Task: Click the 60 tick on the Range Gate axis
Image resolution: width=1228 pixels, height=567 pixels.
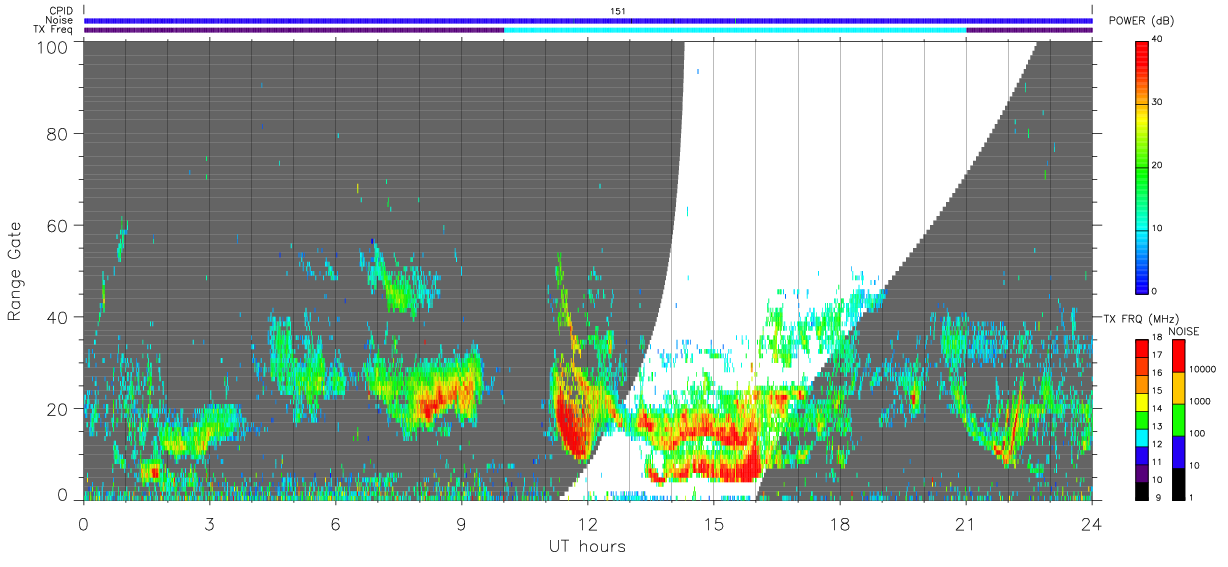Action: 56,225
